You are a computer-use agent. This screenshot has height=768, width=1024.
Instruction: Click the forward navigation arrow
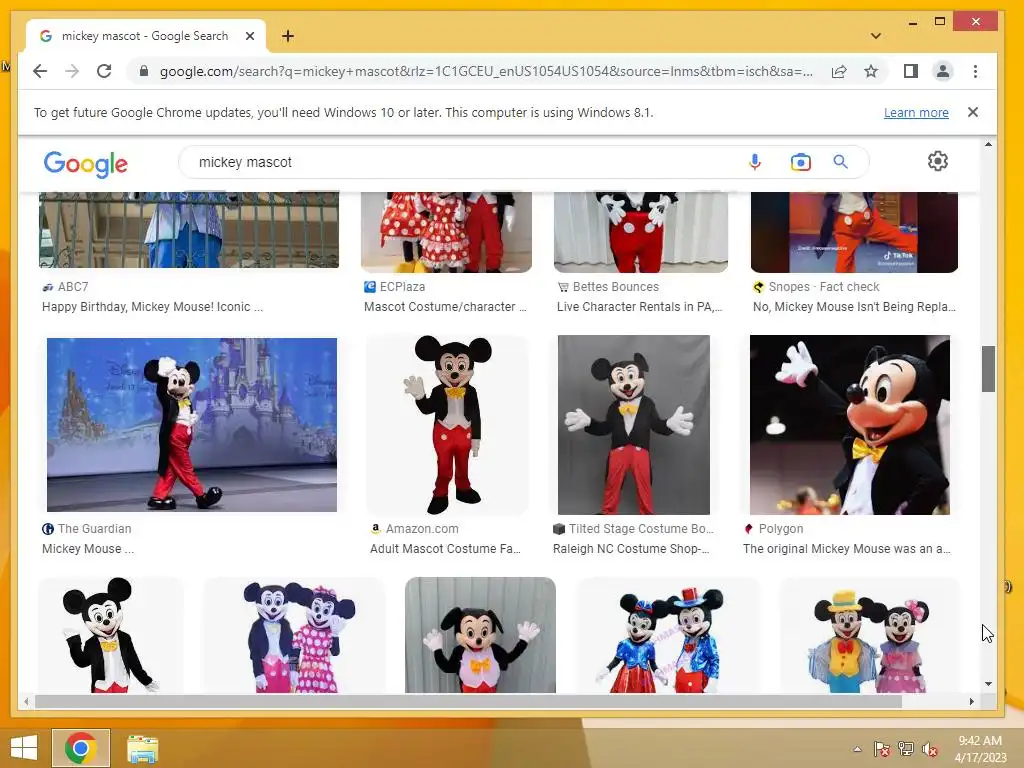click(72, 71)
